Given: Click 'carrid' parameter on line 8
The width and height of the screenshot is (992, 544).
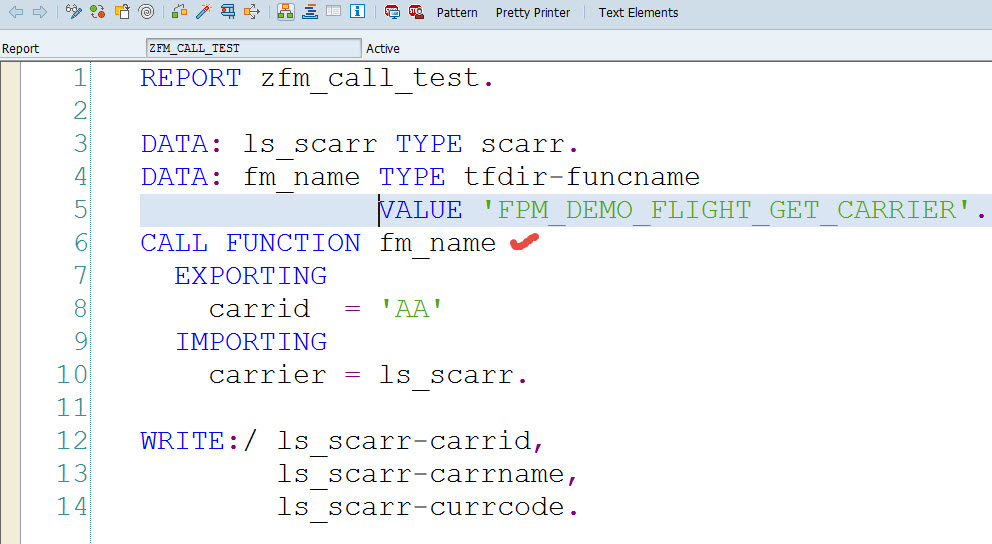Looking at the screenshot, I should tap(259, 308).
